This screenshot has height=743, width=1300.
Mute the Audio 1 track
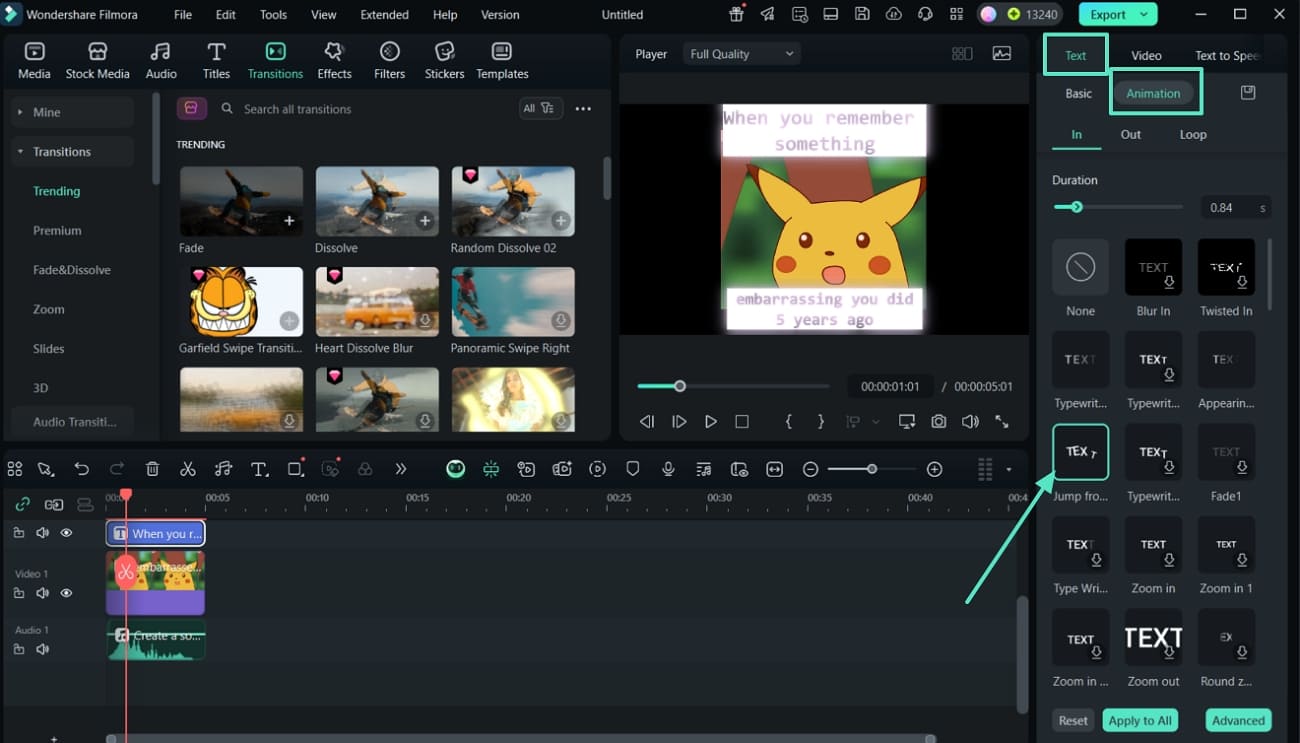pos(42,649)
